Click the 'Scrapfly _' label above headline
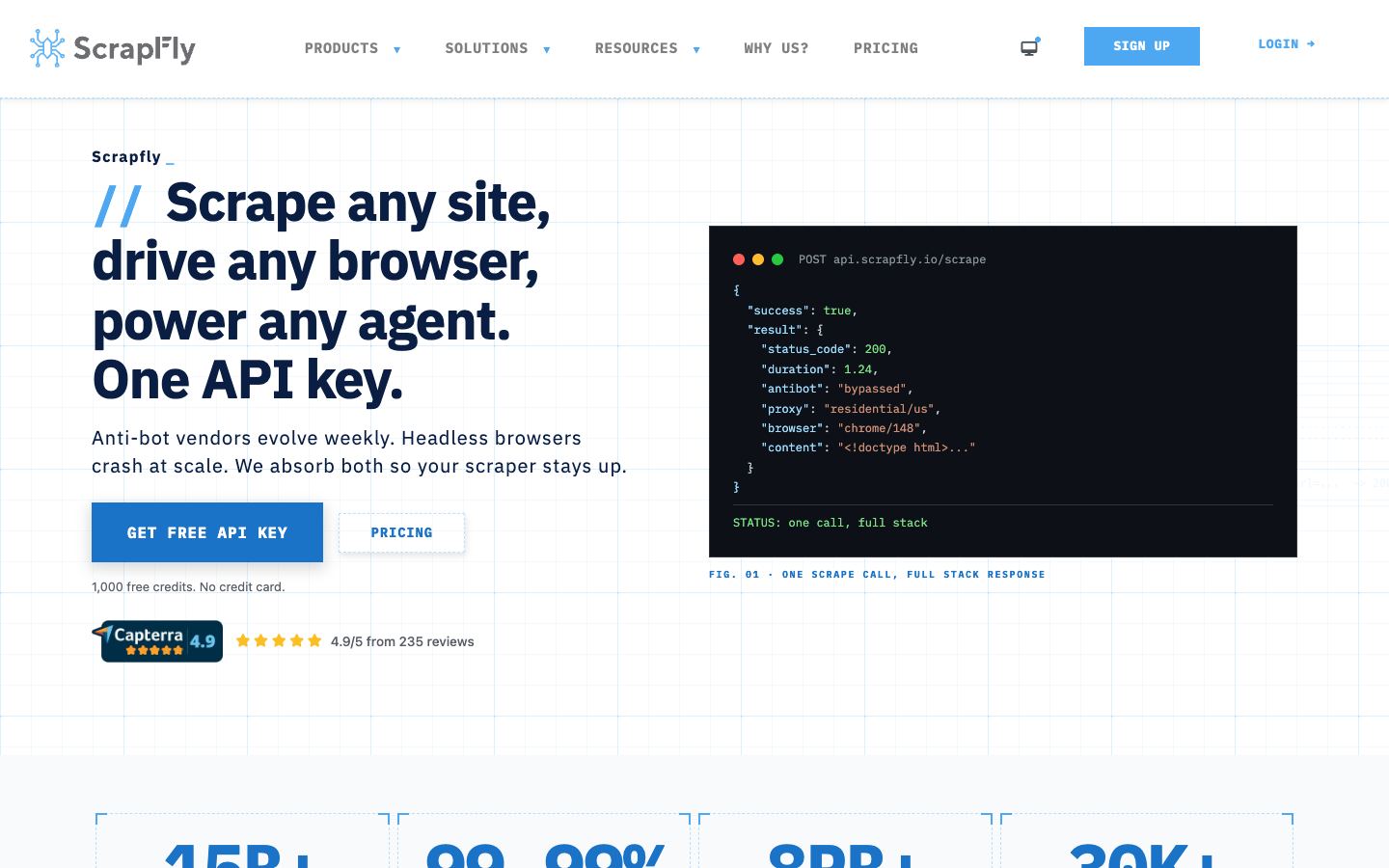 click(x=133, y=156)
